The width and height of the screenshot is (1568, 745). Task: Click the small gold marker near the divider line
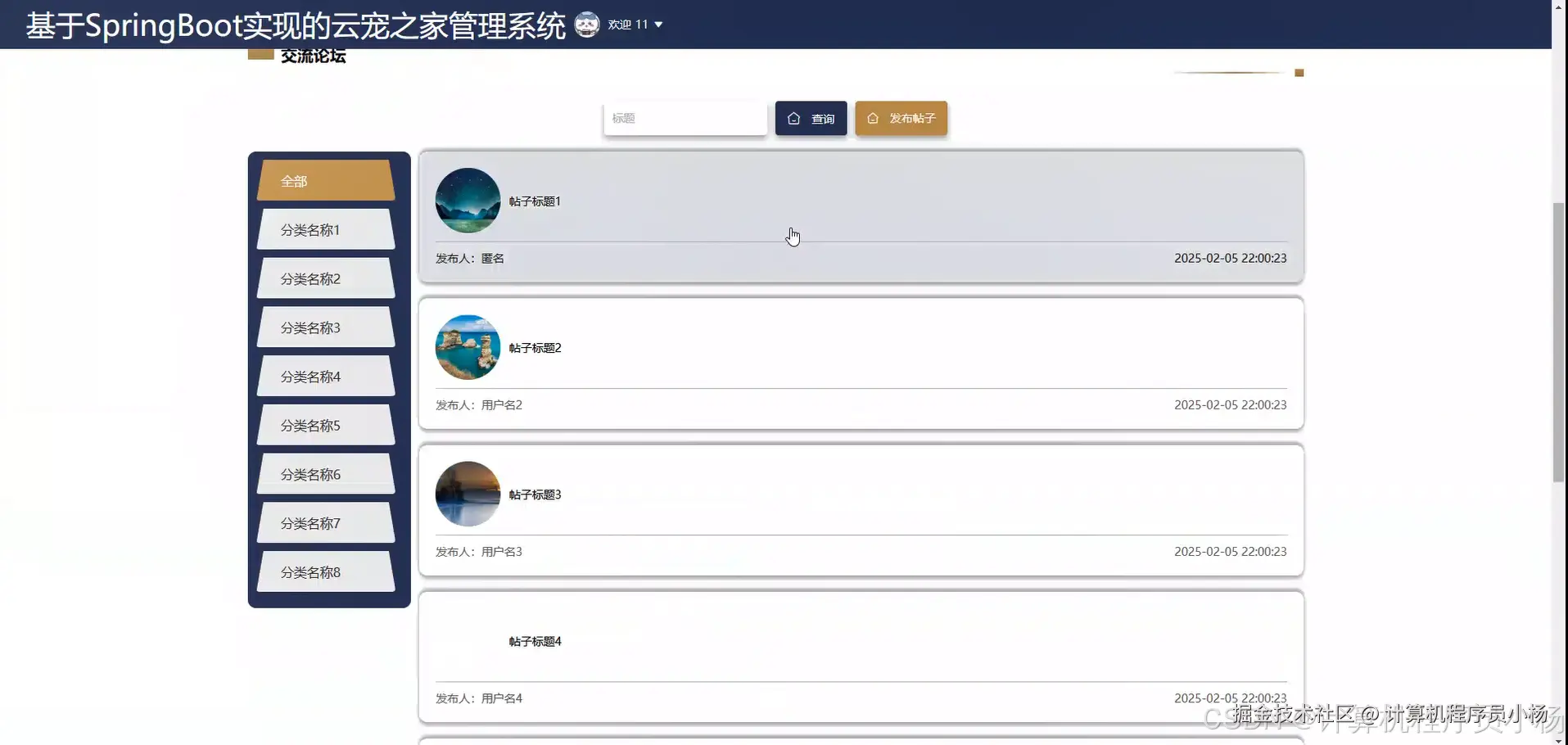coord(1299,72)
